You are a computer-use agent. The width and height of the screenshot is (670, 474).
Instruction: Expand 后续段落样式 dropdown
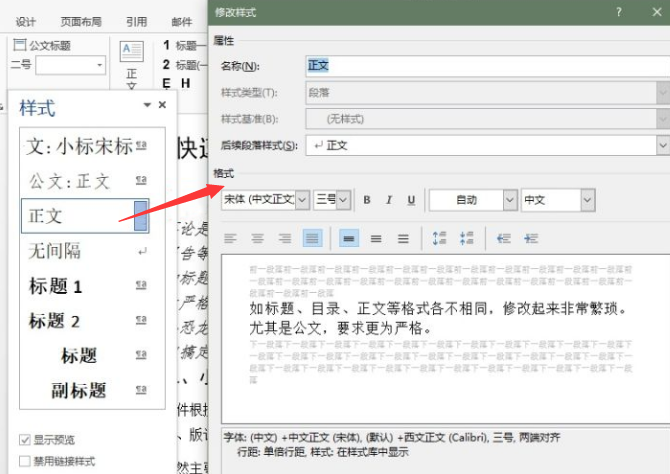pyautogui.click(x=663, y=145)
